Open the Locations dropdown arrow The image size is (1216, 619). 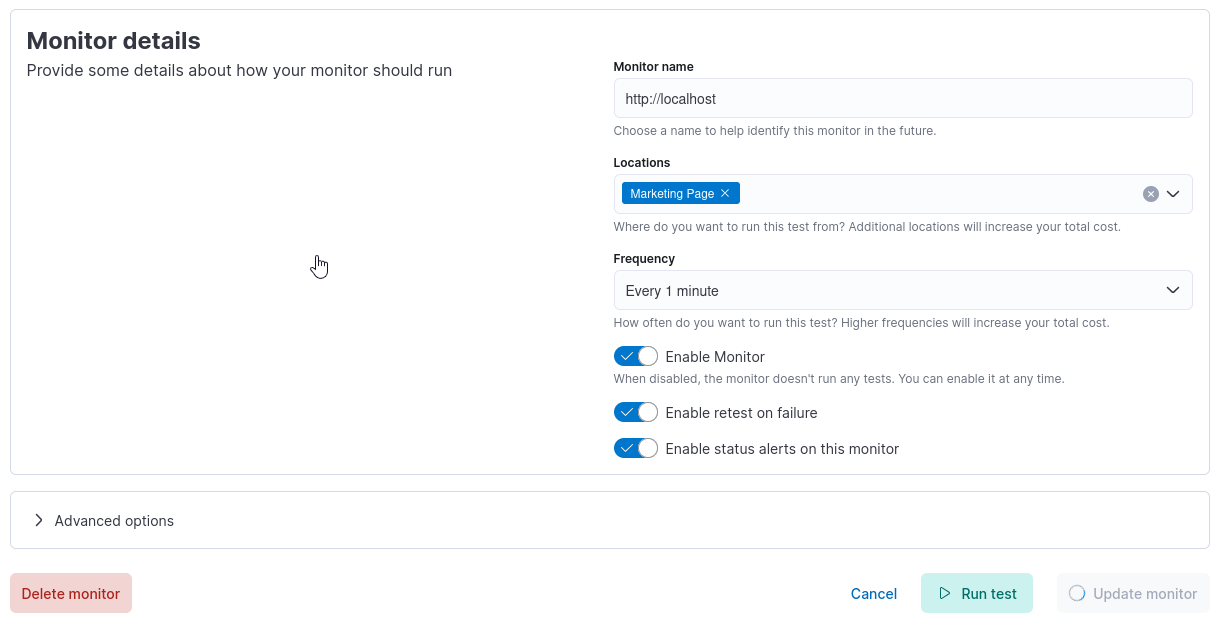click(1173, 194)
